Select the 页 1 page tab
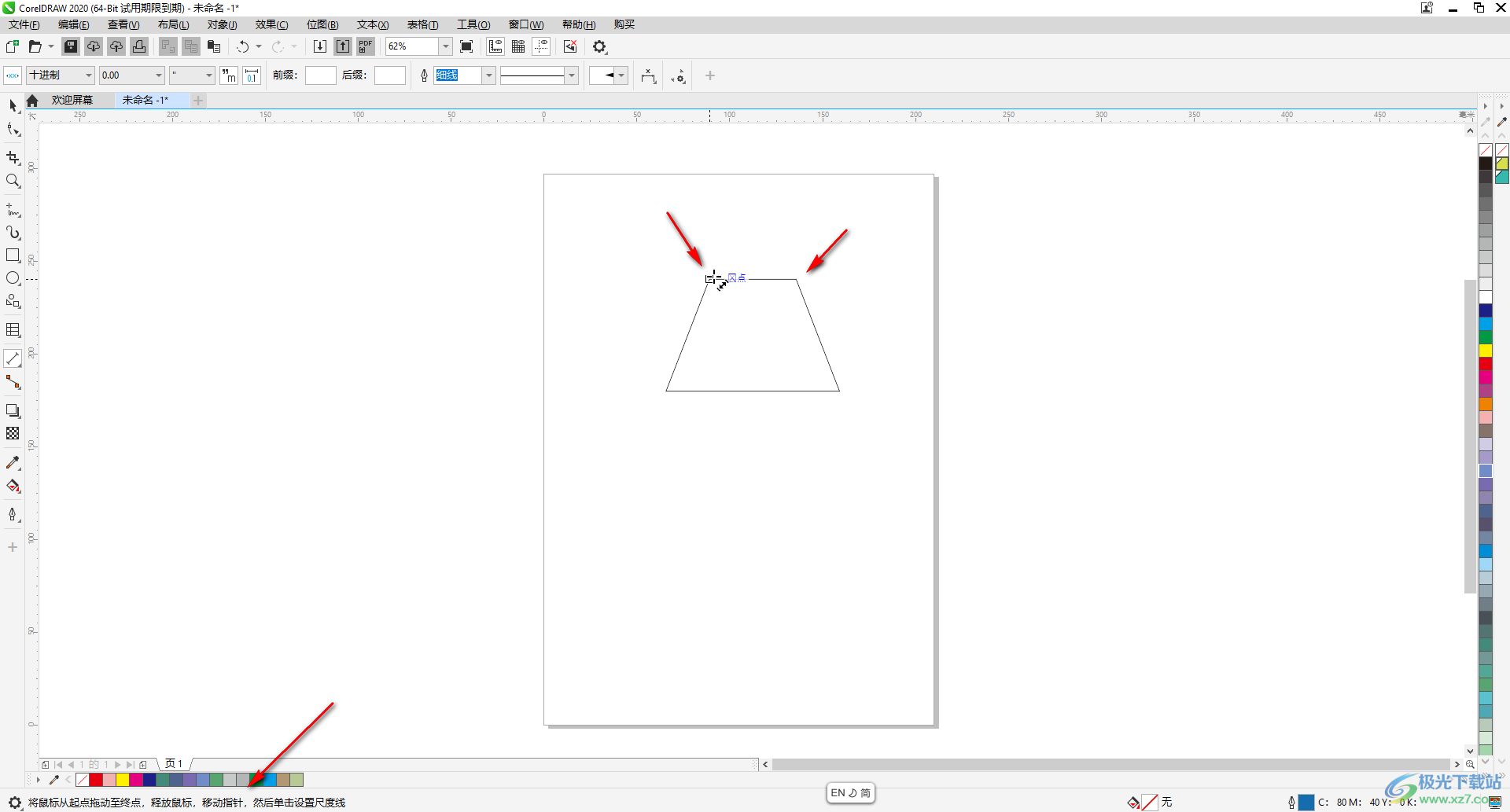Viewport: 1510px width, 812px height. tap(174, 763)
